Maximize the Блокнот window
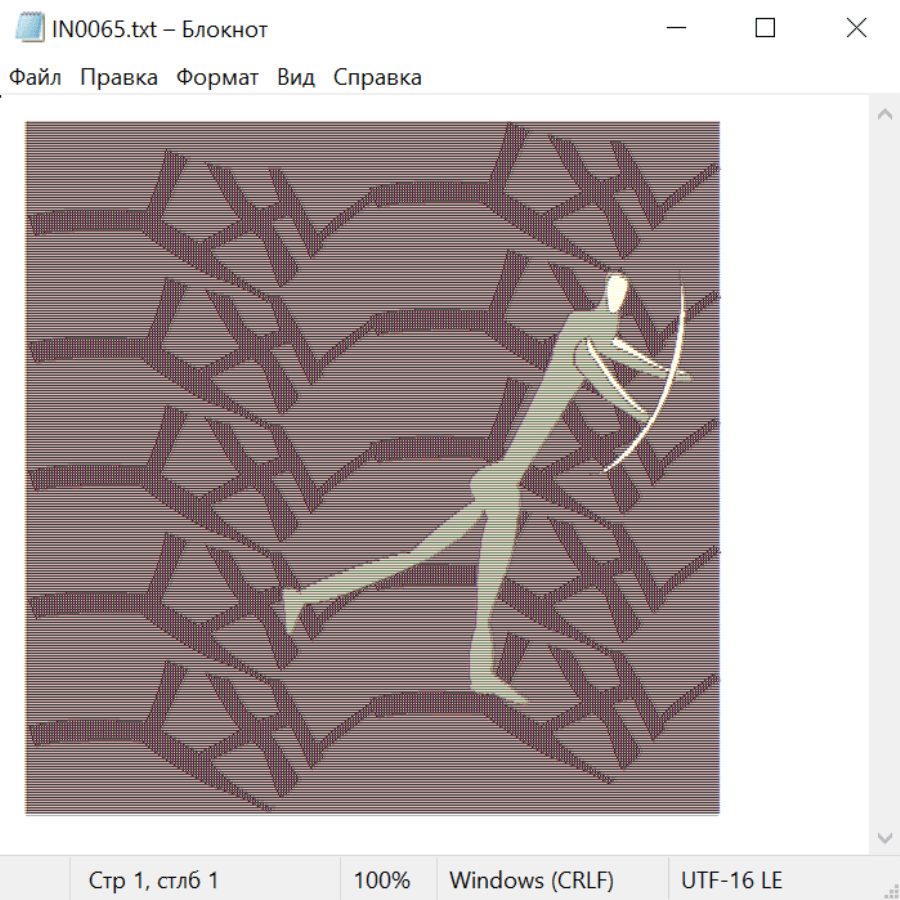The image size is (900, 900). pos(765,28)
